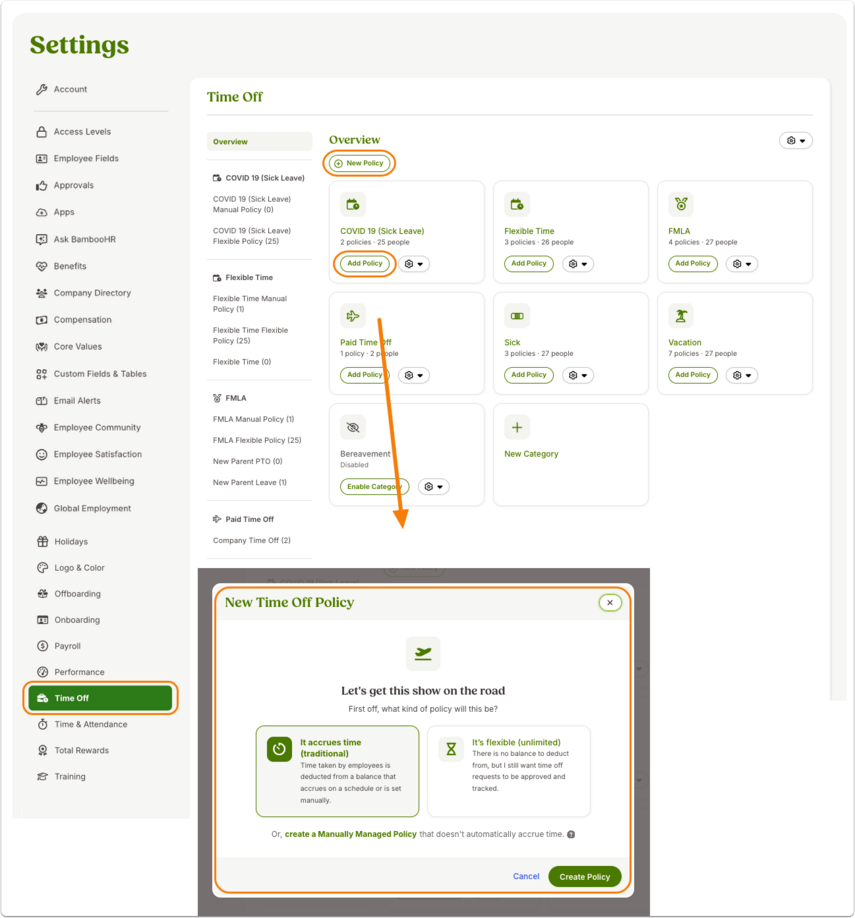Click the Core Values icon
Screen dimensions: 855x918
pos(42,347)
